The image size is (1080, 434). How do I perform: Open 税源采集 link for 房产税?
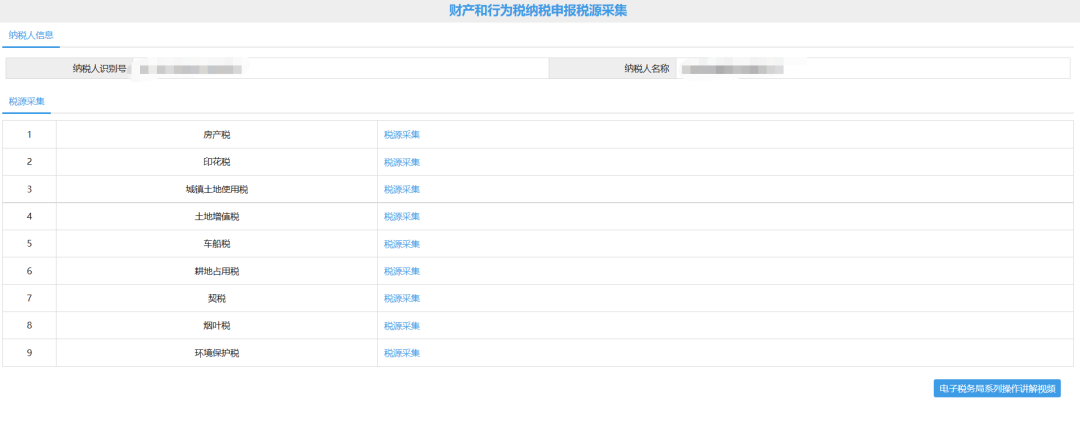pyautogui.click(x=401, y=135)
